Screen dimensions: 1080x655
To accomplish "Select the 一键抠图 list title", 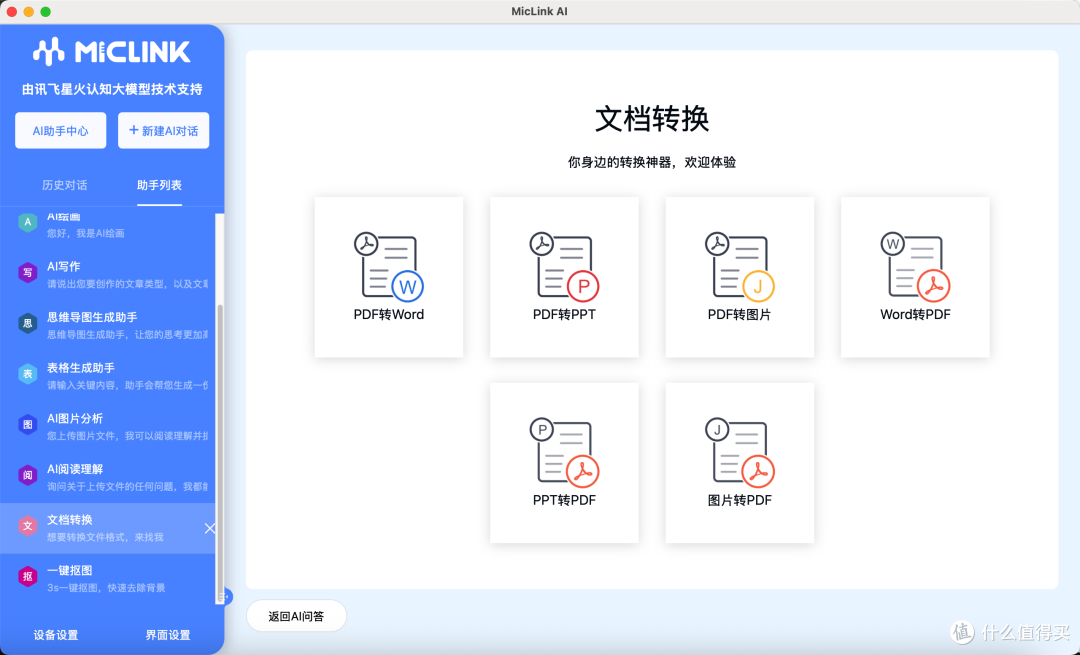I will 70,570.
